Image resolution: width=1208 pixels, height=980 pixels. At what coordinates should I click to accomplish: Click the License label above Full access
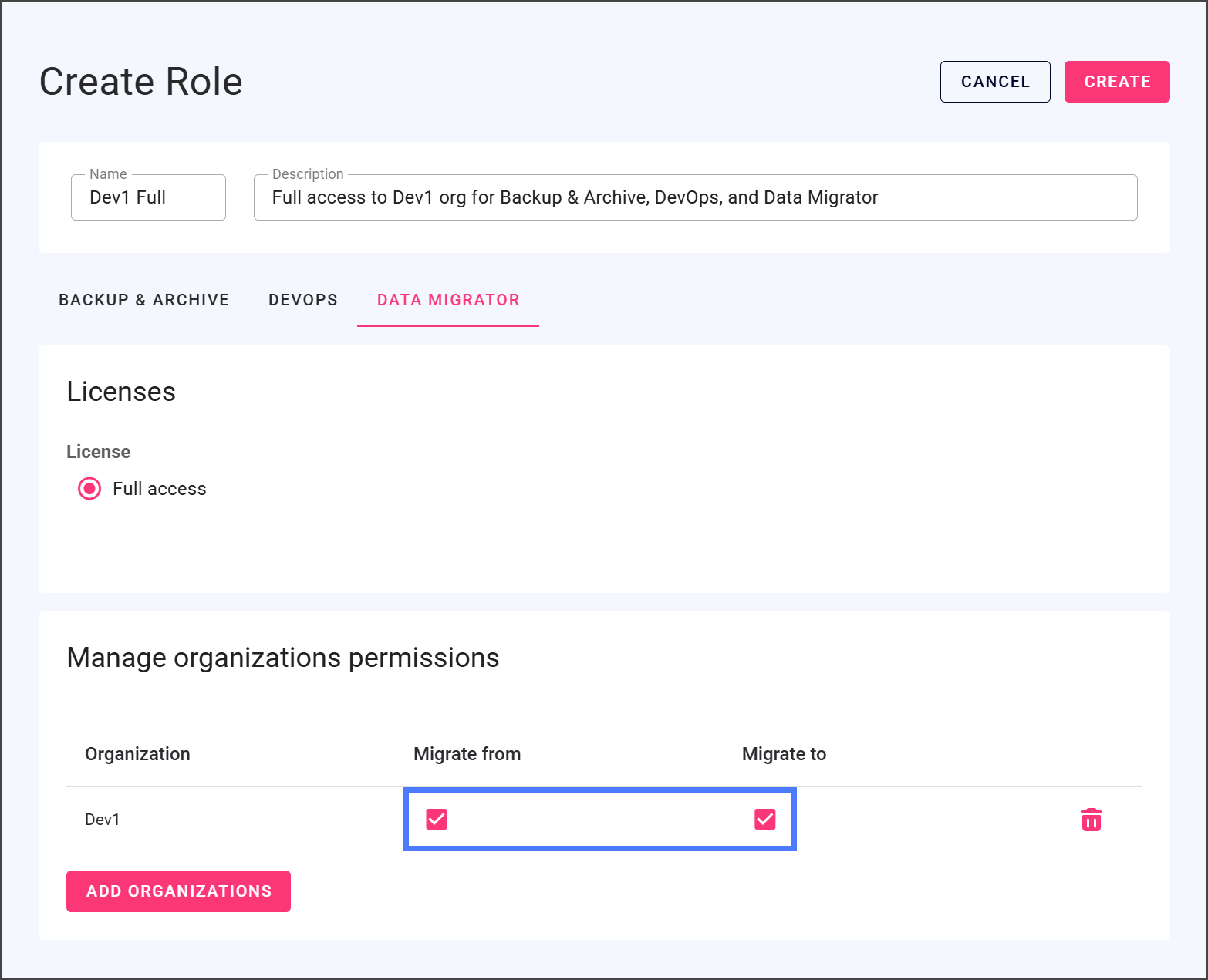pos(98,452)
